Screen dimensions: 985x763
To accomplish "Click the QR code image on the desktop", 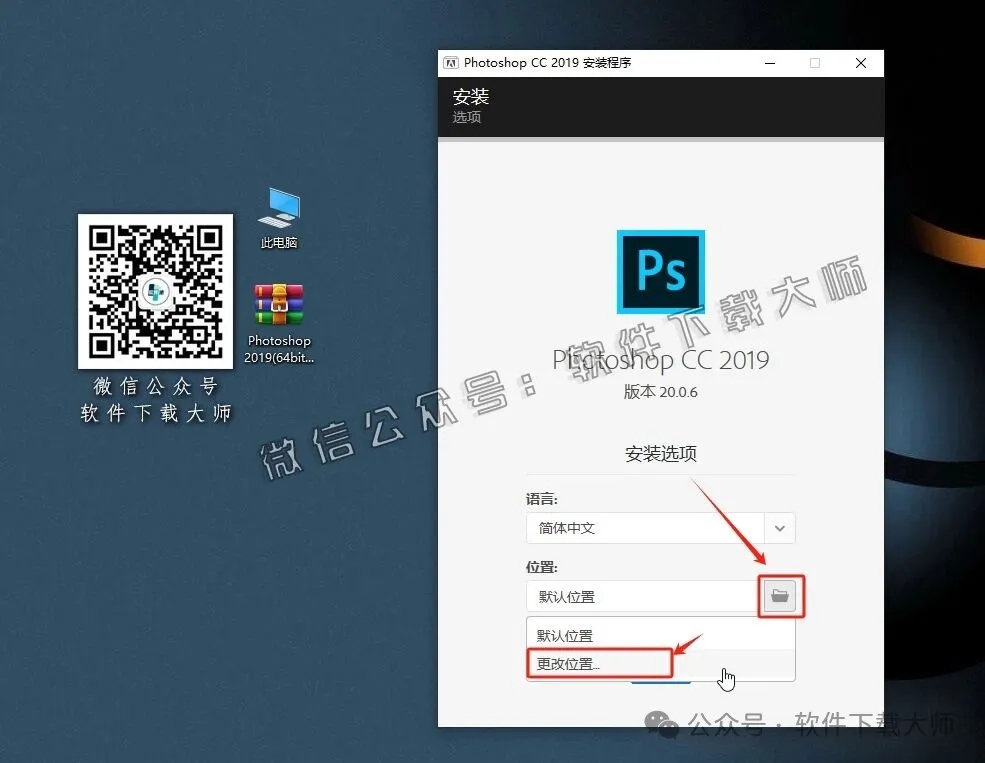I will click(x=155, y=291).
